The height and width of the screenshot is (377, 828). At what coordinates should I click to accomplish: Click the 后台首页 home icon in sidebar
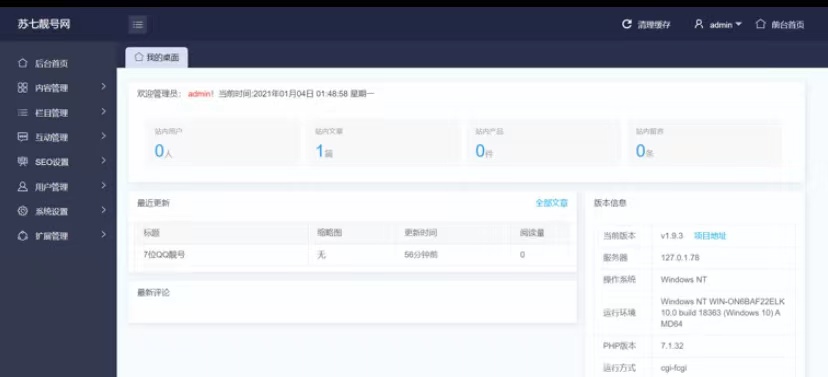pyautogui.click(x=22, y=63)
